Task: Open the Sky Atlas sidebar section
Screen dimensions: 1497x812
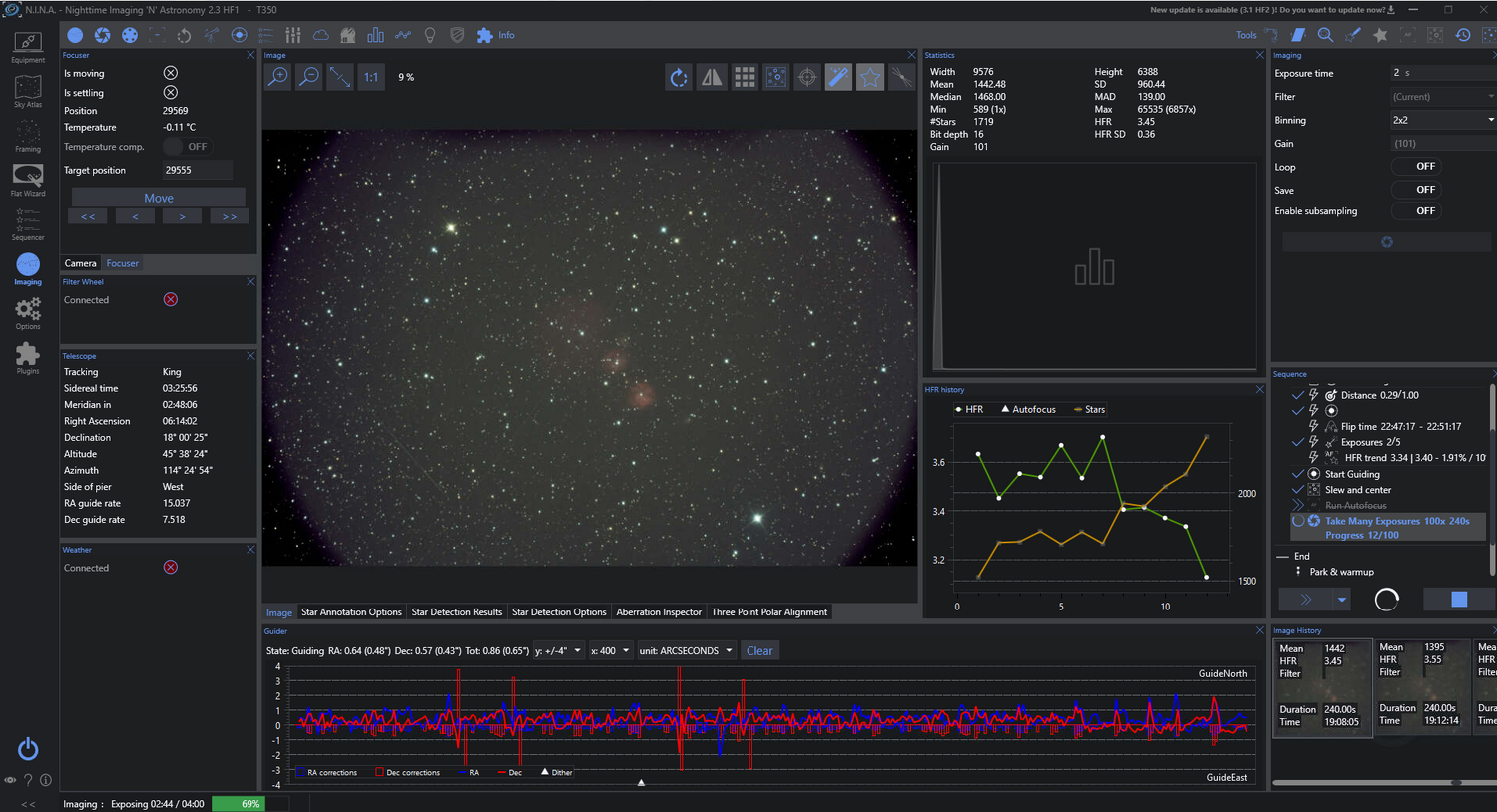Action: point(28,92)
